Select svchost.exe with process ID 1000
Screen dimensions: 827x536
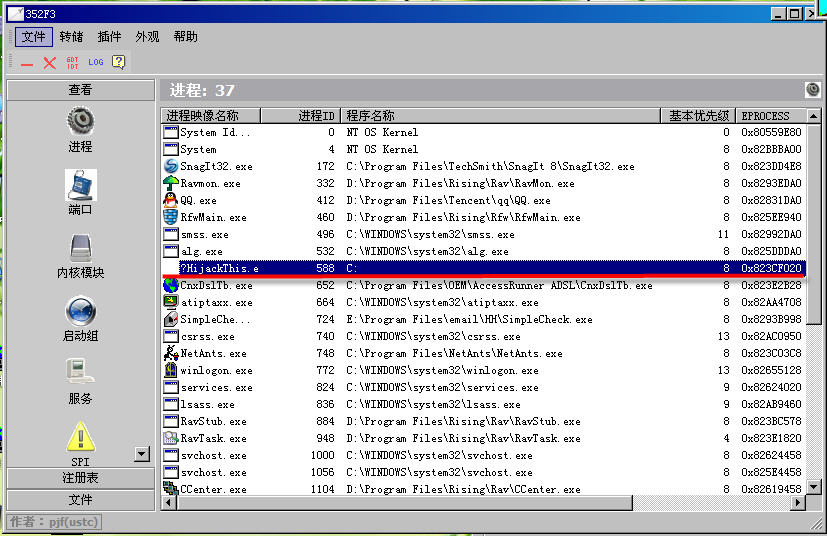tap(483, 455)
